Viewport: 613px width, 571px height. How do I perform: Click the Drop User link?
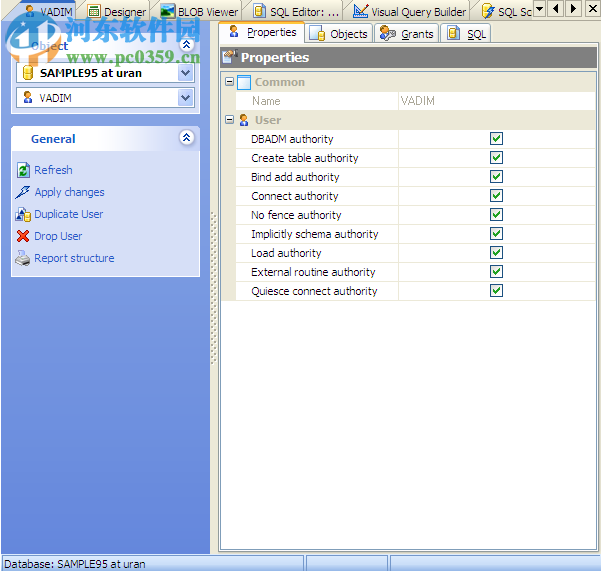(x=58, y=236)
